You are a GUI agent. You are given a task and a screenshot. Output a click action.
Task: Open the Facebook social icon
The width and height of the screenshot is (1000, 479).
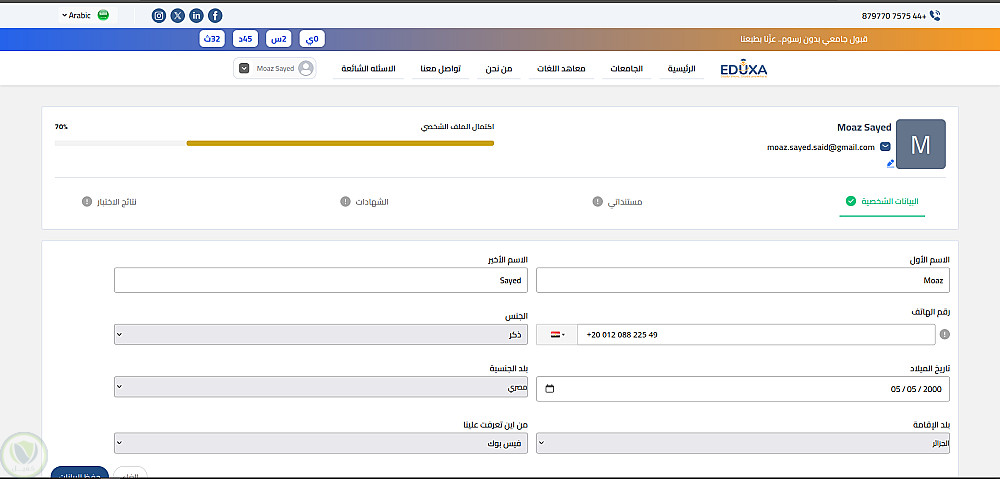tap(216, 16)
